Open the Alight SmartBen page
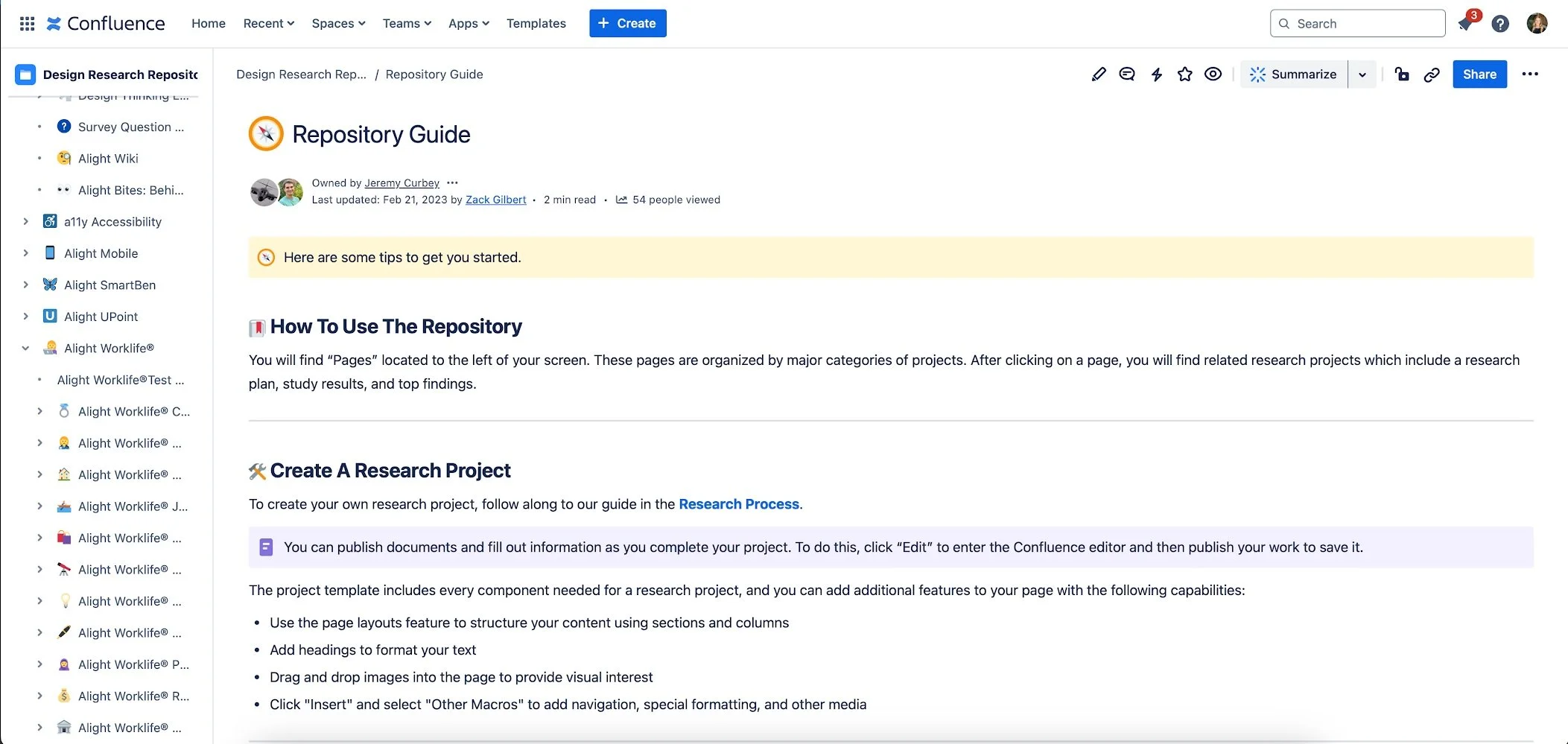The image size is (1568, 744). coord(110,285)
